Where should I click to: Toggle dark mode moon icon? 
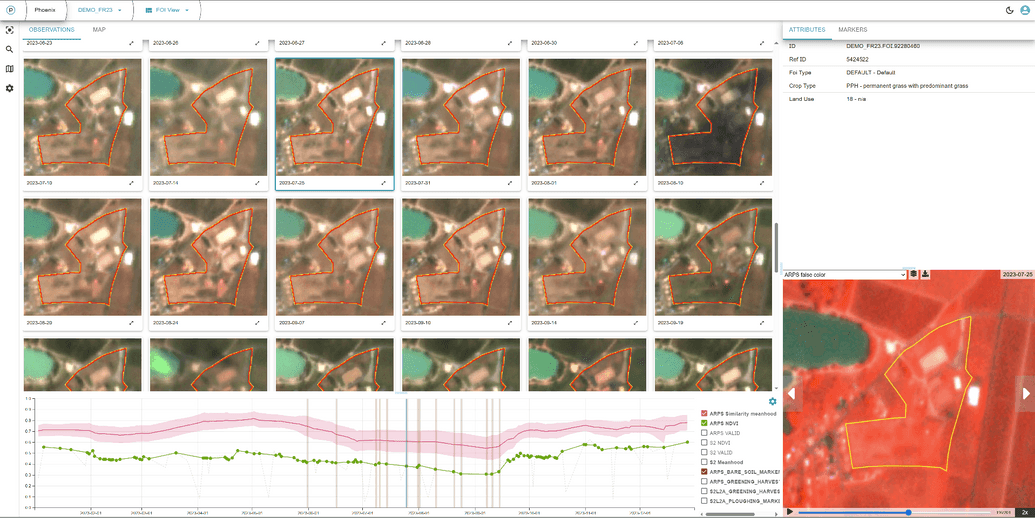1009,10
